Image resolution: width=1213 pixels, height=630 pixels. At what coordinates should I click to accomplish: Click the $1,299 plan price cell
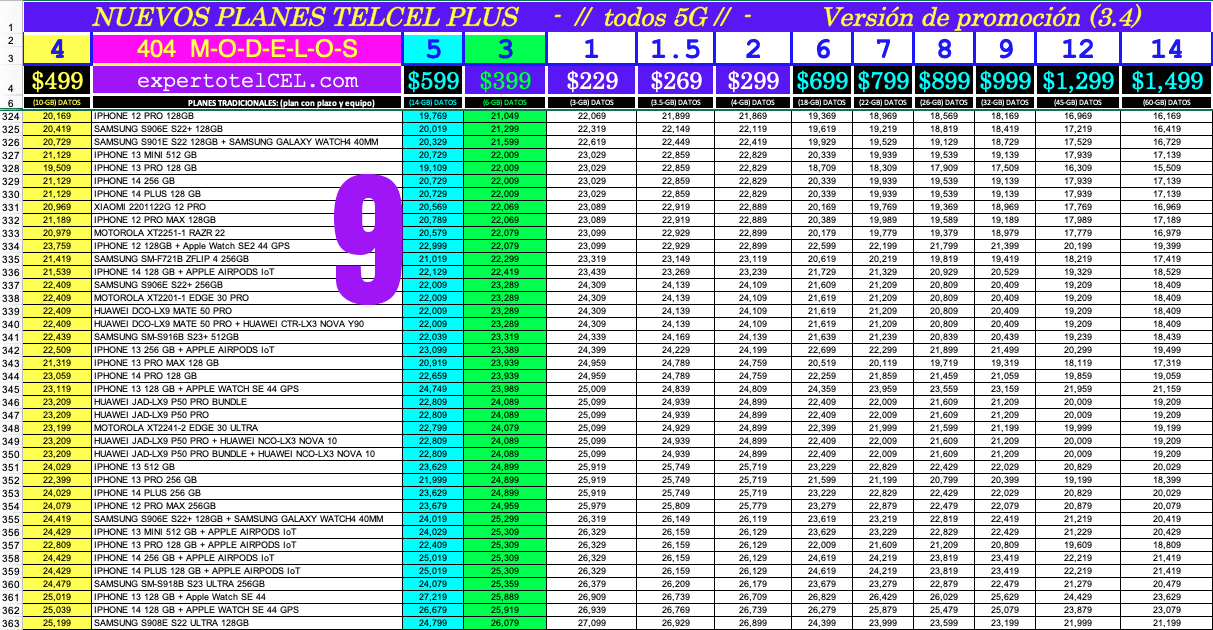click(1078, 81)
